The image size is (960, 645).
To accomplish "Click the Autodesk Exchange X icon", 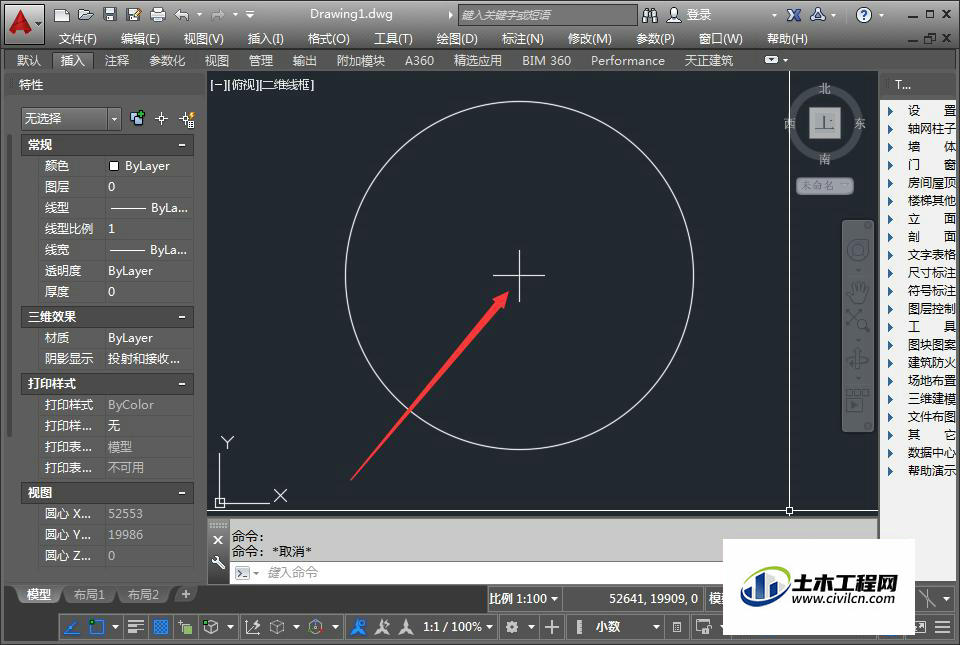I will 794,15.
